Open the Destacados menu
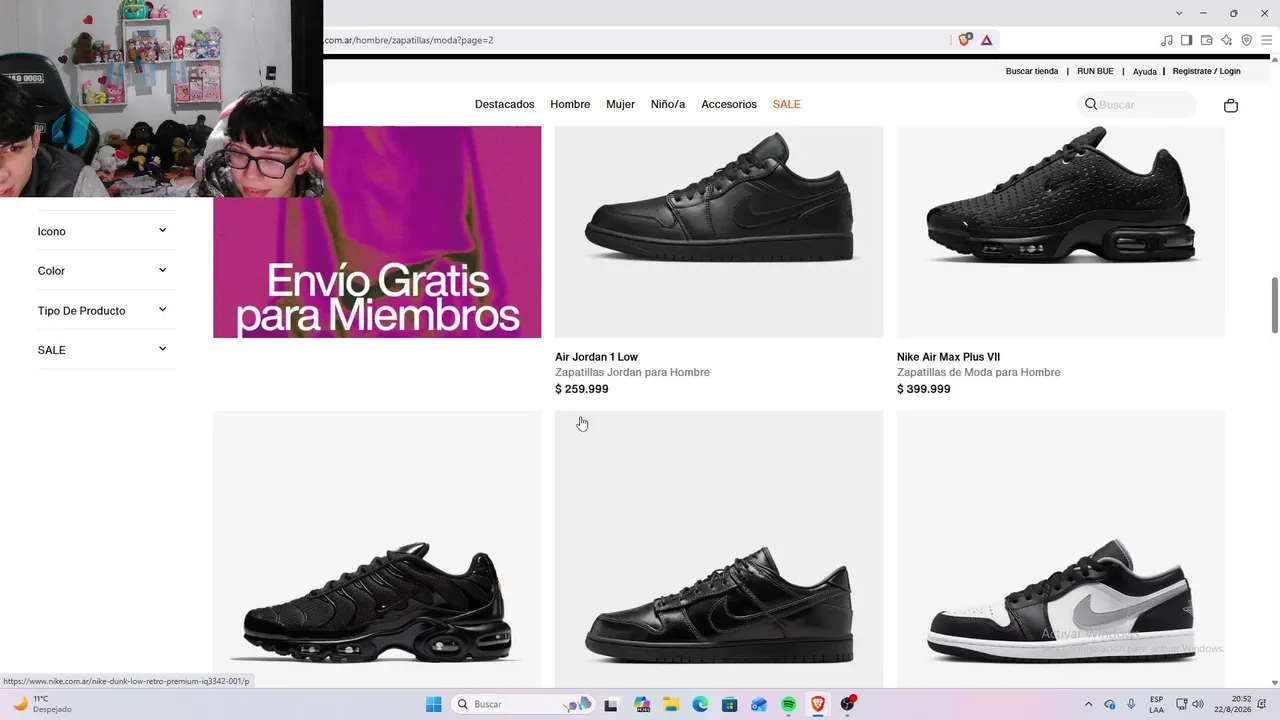This screenshot has height=720, width=1280. pos(505,104)
